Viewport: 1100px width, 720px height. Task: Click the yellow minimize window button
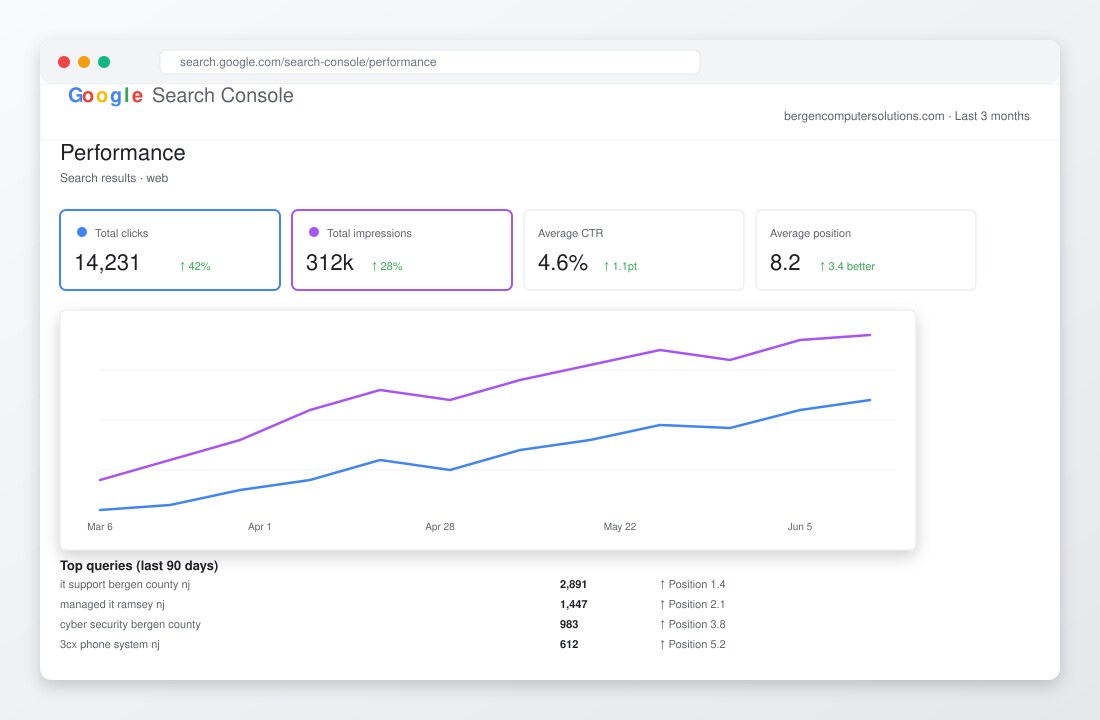83,62
